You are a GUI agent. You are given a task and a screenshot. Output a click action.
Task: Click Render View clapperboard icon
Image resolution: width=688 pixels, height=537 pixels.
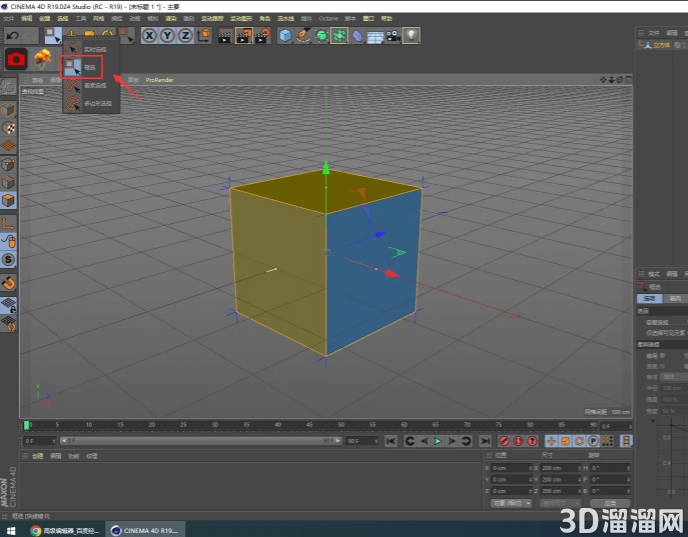tap(225, 36)
